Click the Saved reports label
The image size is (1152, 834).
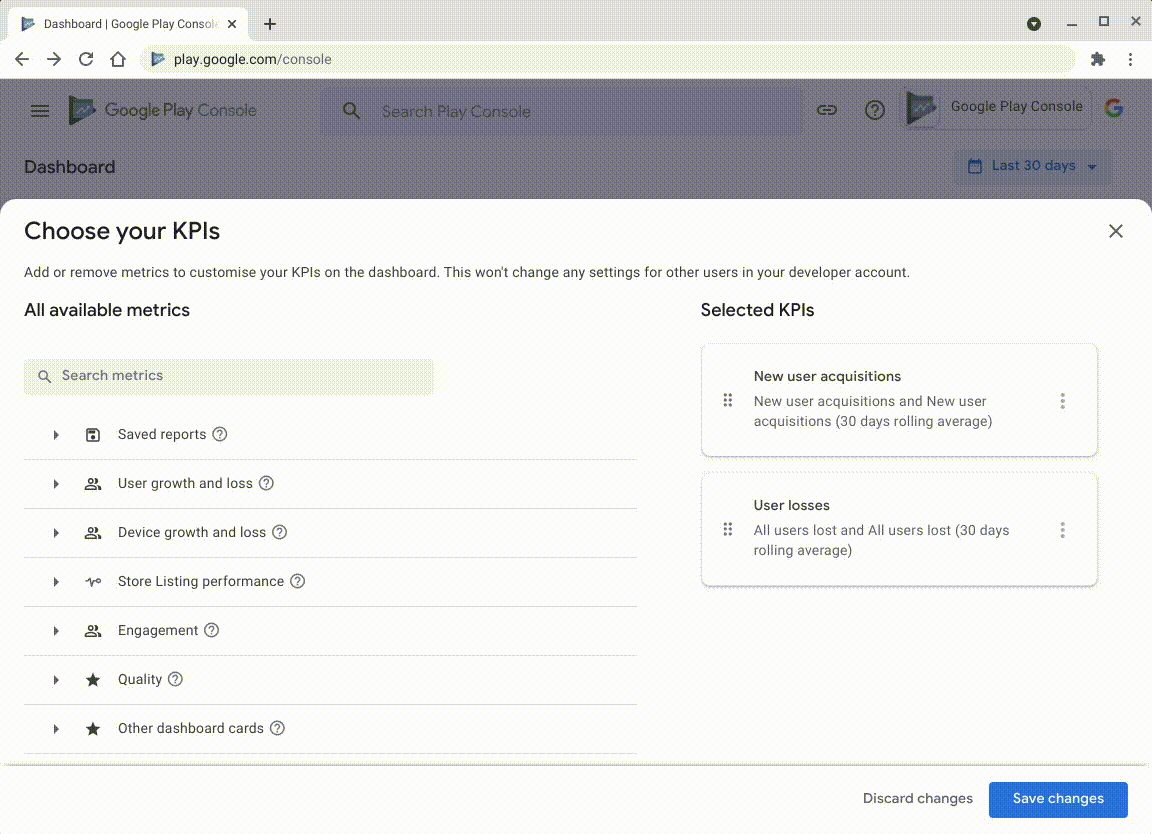pos(162,434)
